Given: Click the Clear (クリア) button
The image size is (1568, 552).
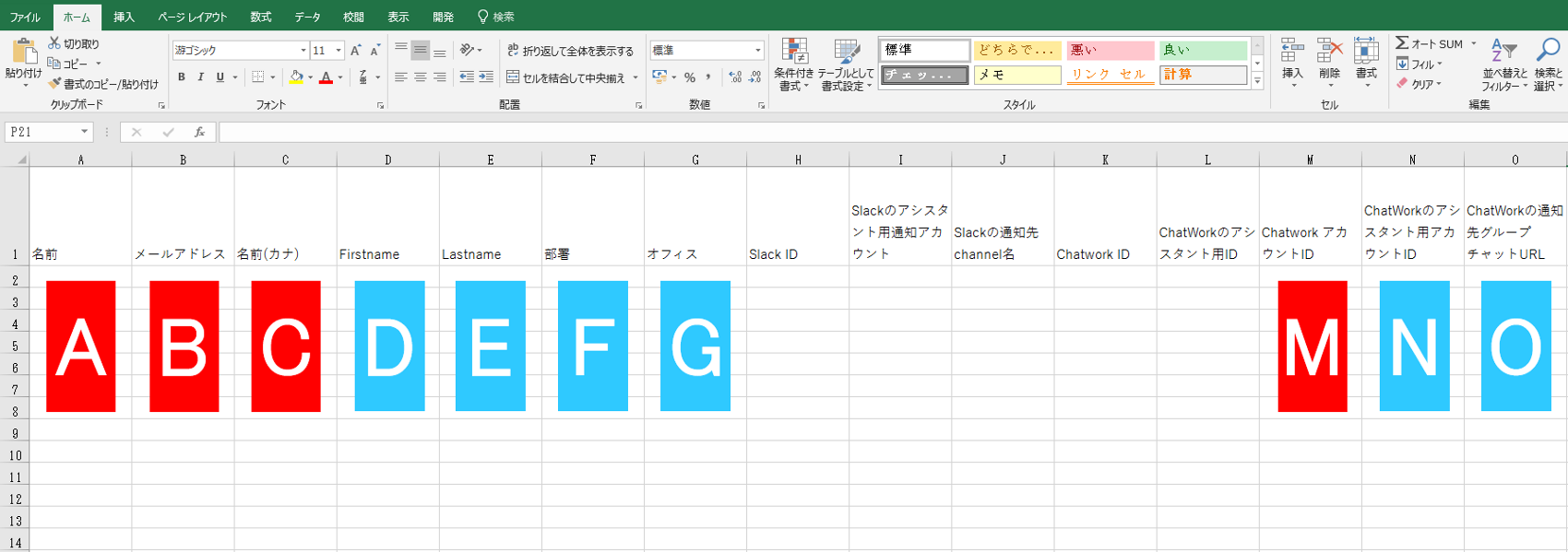Looking at the screenshot, I should [x=1417, y=84].
